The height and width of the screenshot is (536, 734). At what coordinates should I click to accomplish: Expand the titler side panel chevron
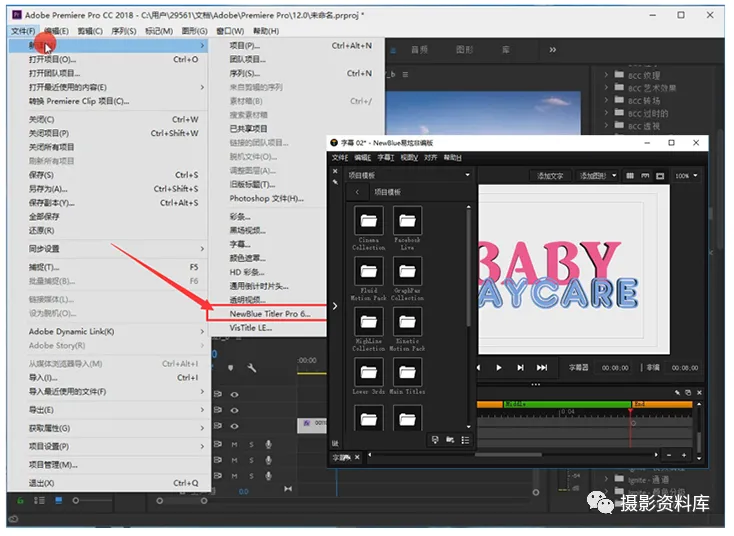pyautogui.click(x=335, y=306)
